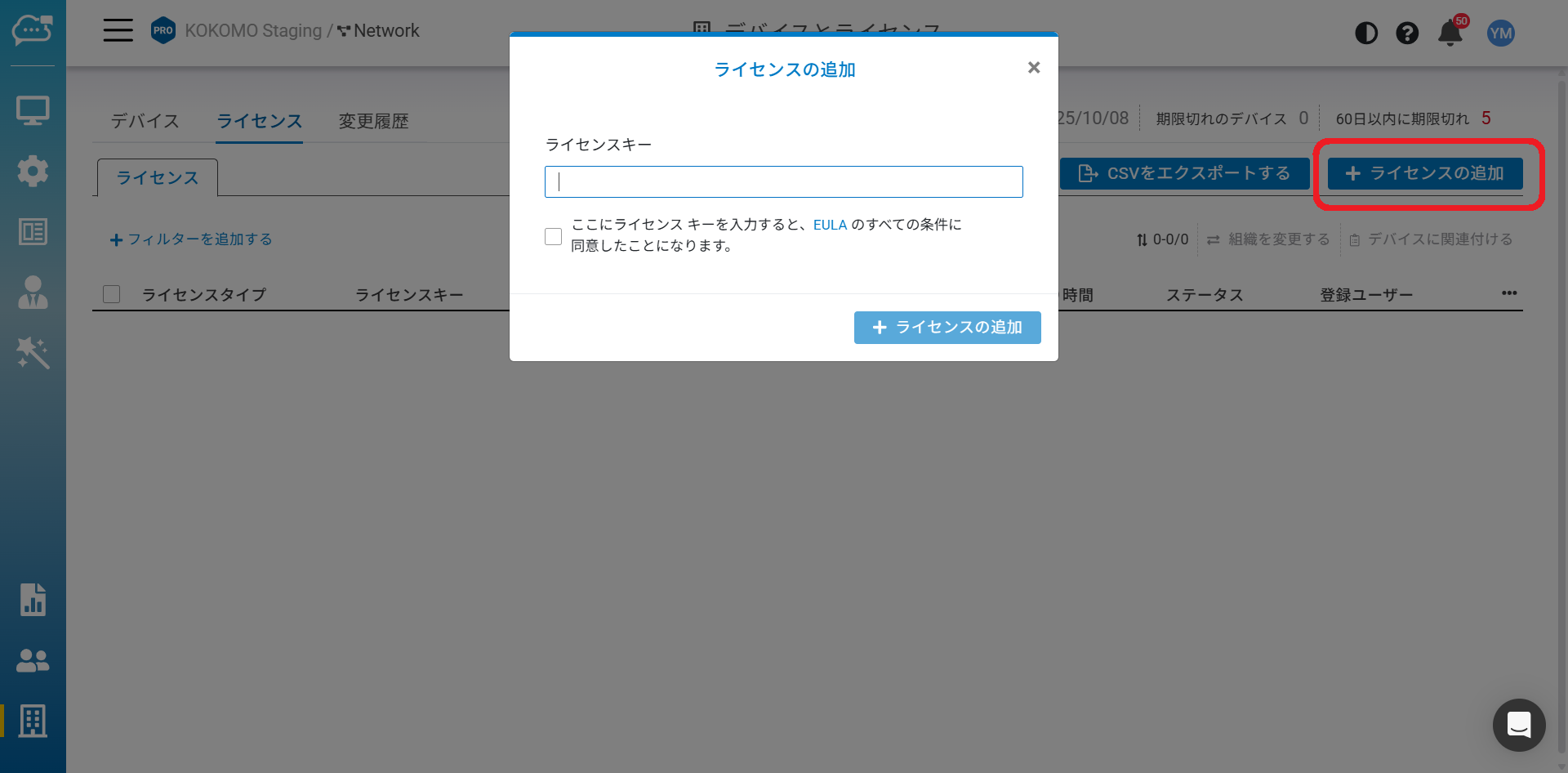This screenshot has height=773, width=1568.
Task: Open the magic wand icon in sidebar
Action: (x=33, y=353)
